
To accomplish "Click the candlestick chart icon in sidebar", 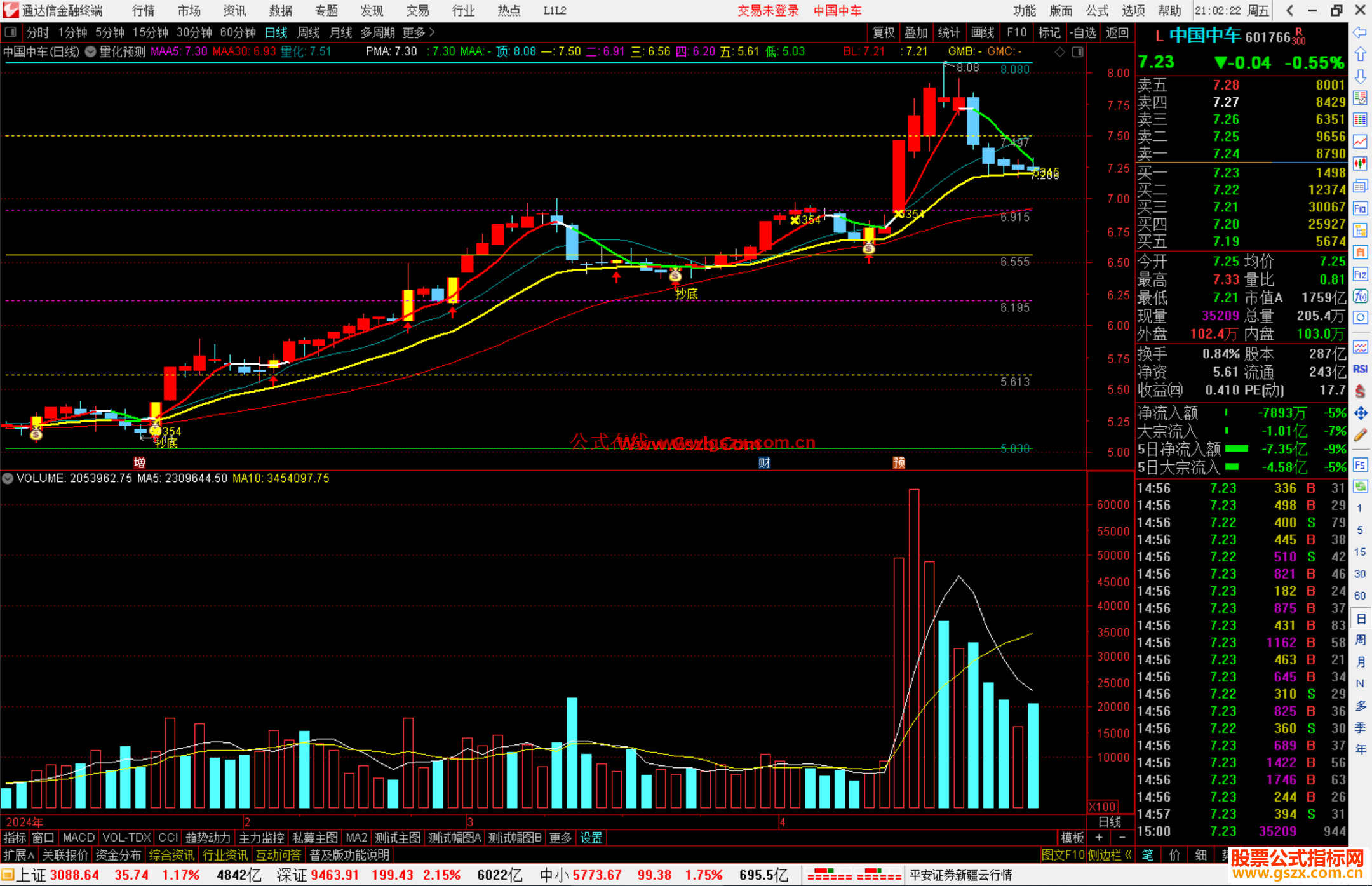I will coord(1360,163).
